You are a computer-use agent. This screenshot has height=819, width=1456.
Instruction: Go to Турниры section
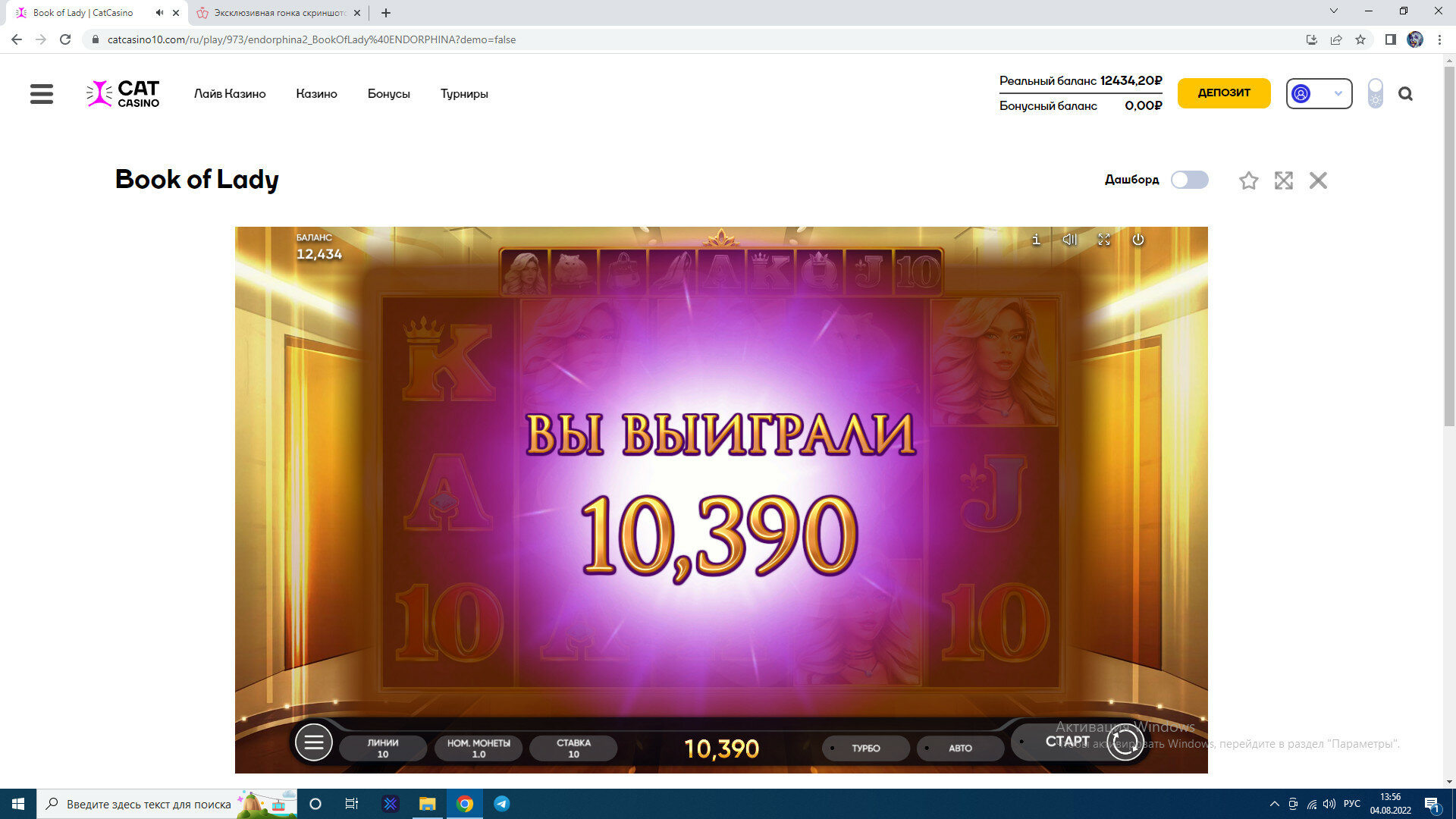pyautogui.click(x=464, y=94)
